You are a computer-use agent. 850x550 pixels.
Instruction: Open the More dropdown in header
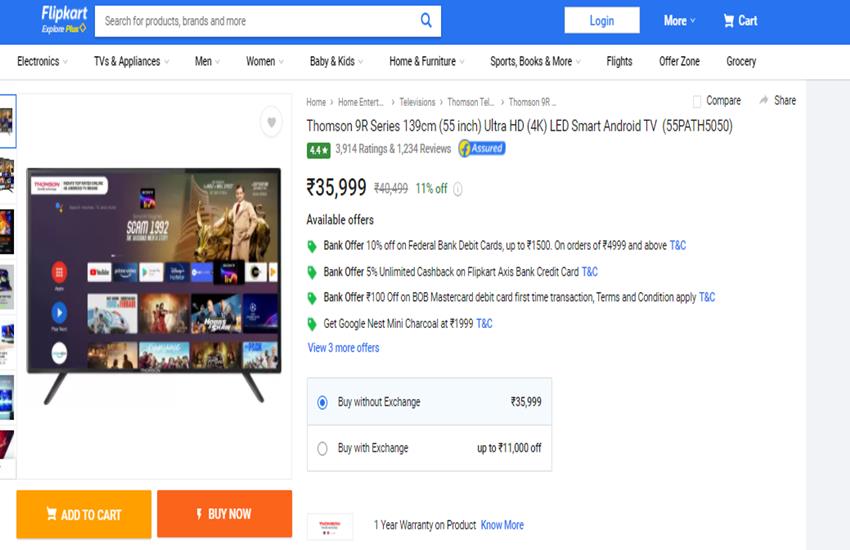pyautogui.click(x=679, y=21)
